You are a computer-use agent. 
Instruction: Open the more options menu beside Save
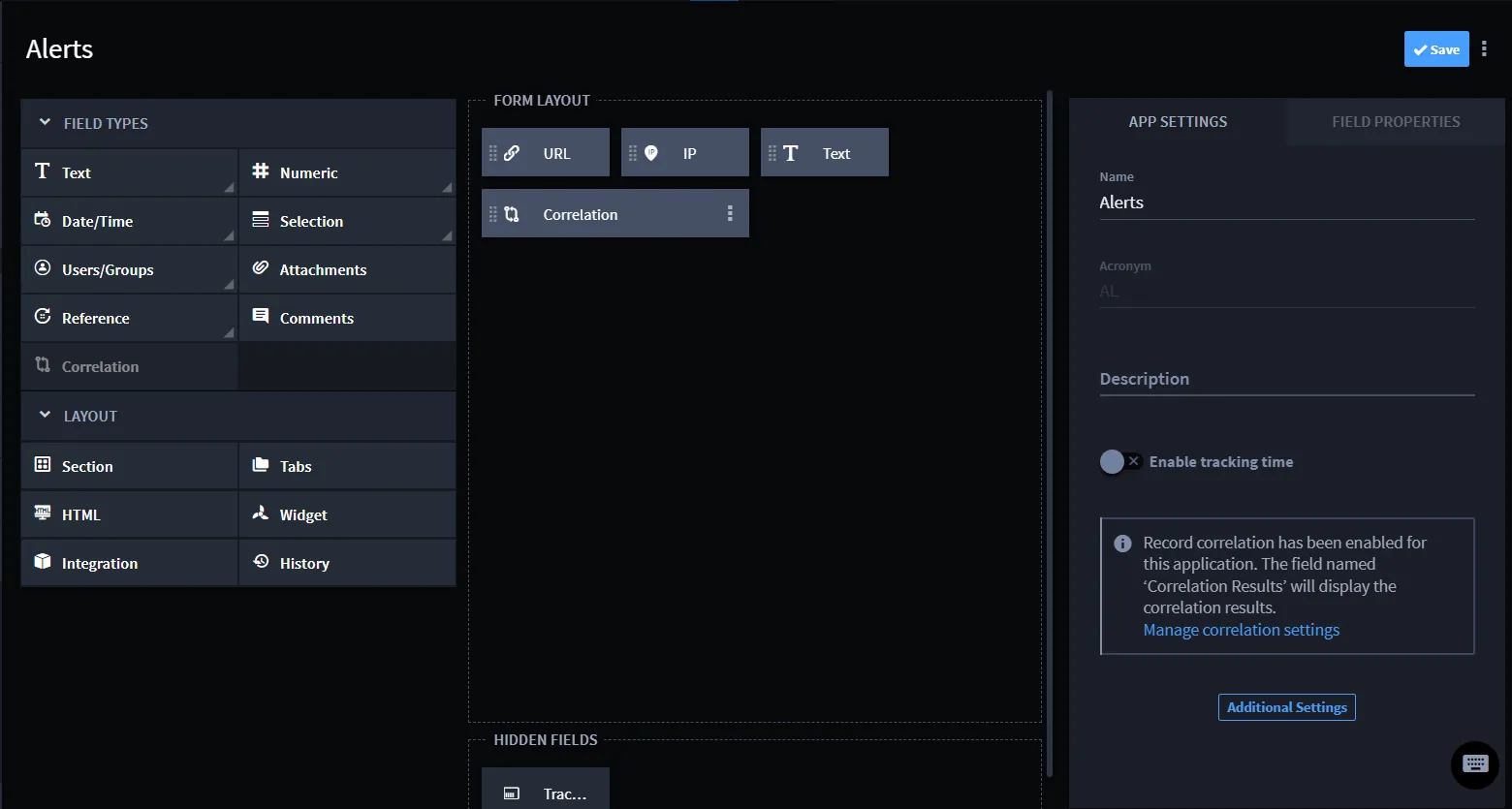click(1484, 49)
